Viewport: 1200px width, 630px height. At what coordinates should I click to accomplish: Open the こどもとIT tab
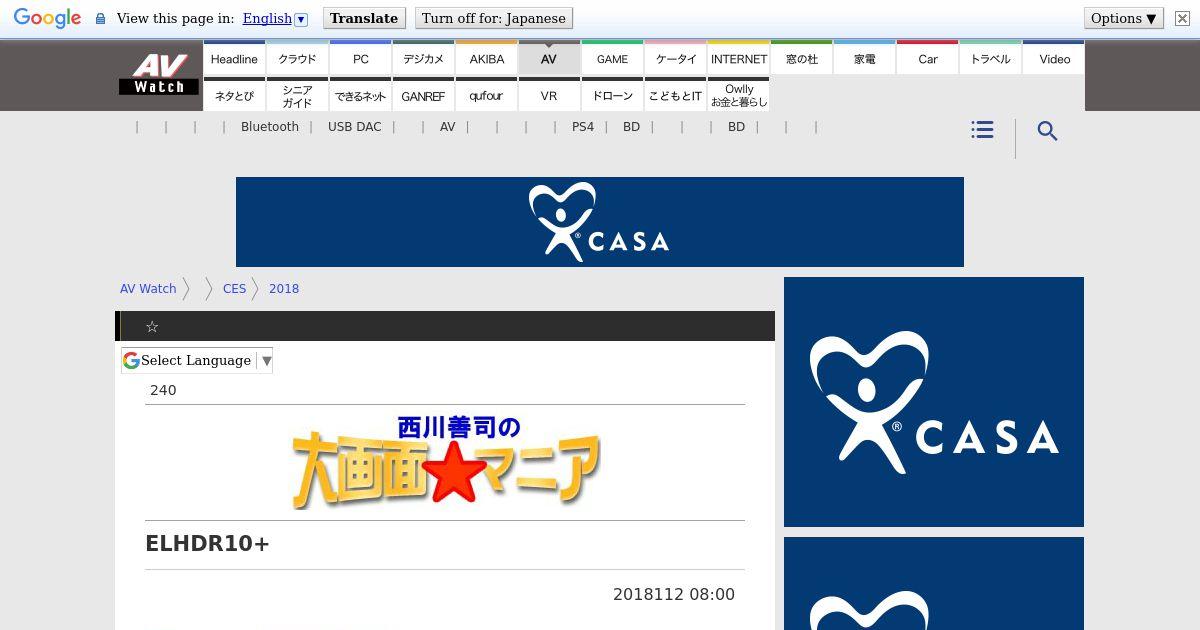pyautogui.click(x=675, y=95)
